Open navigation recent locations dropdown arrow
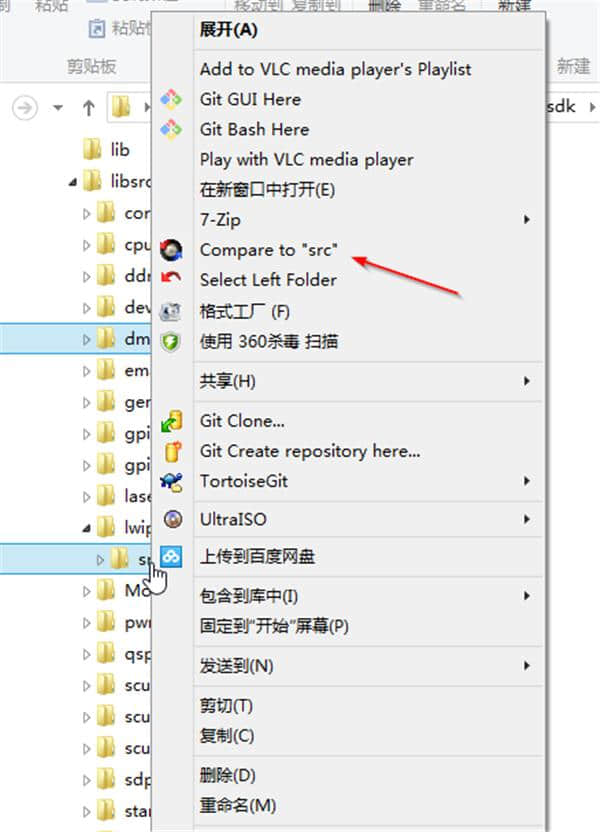 click(58, 108)
